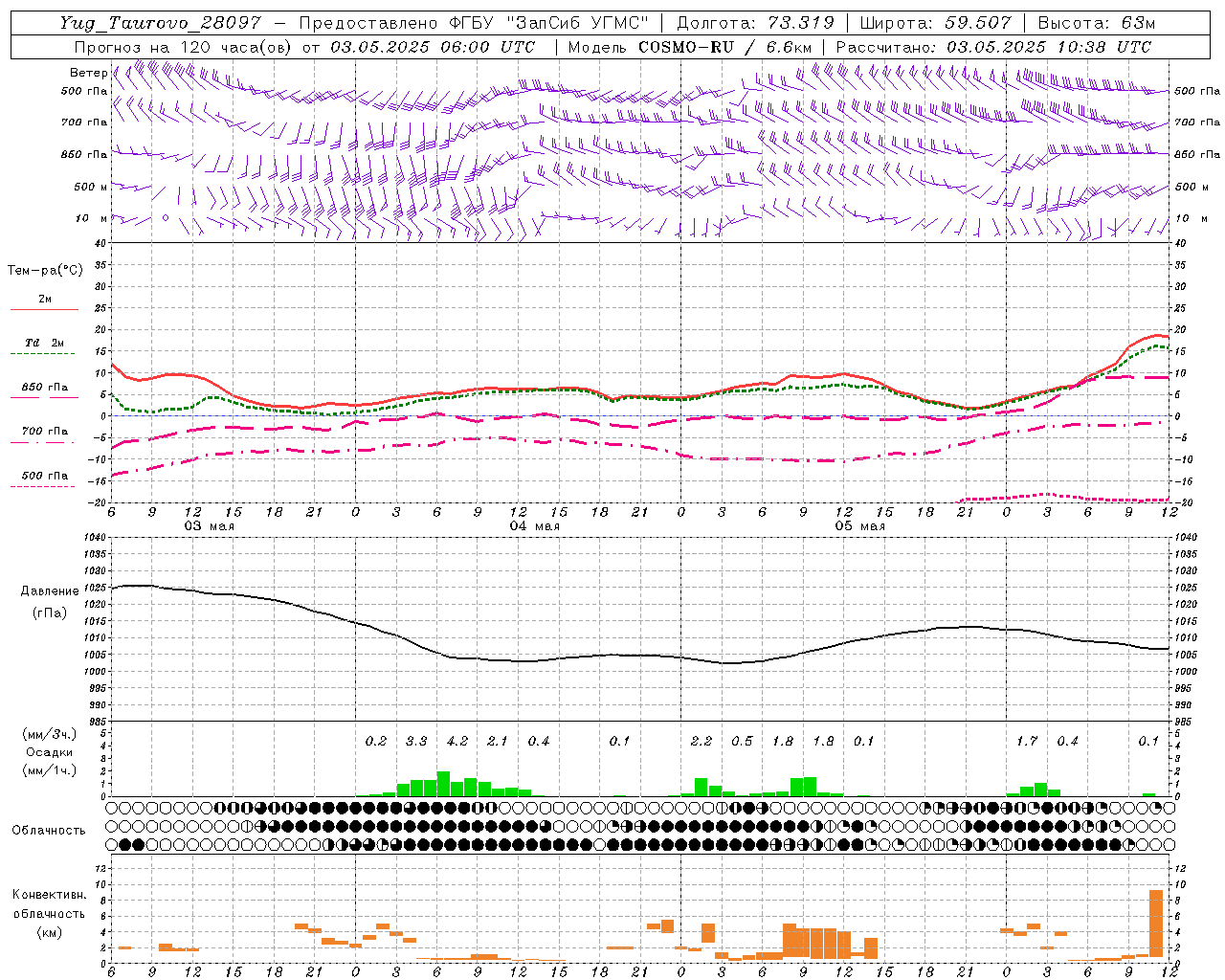
Task: Click the "Конвективн." panel label
Action: 49,895
